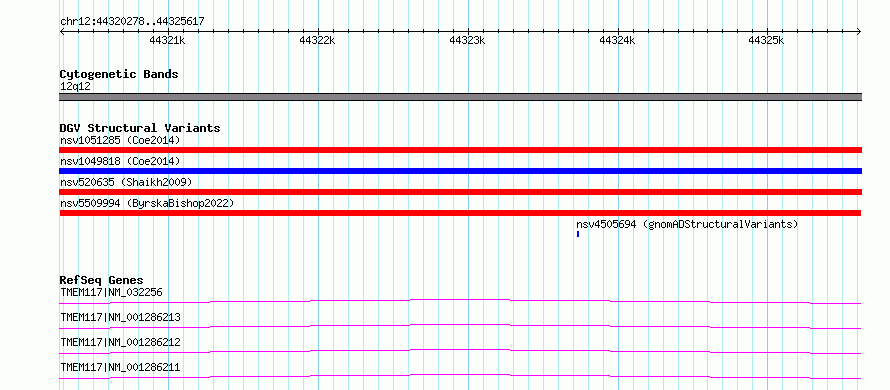Screen dimensions: 890x390
Task: Click the nsv5509994 (ByrskaBishop2022) red variant bar
Action: tap(460, 213)
